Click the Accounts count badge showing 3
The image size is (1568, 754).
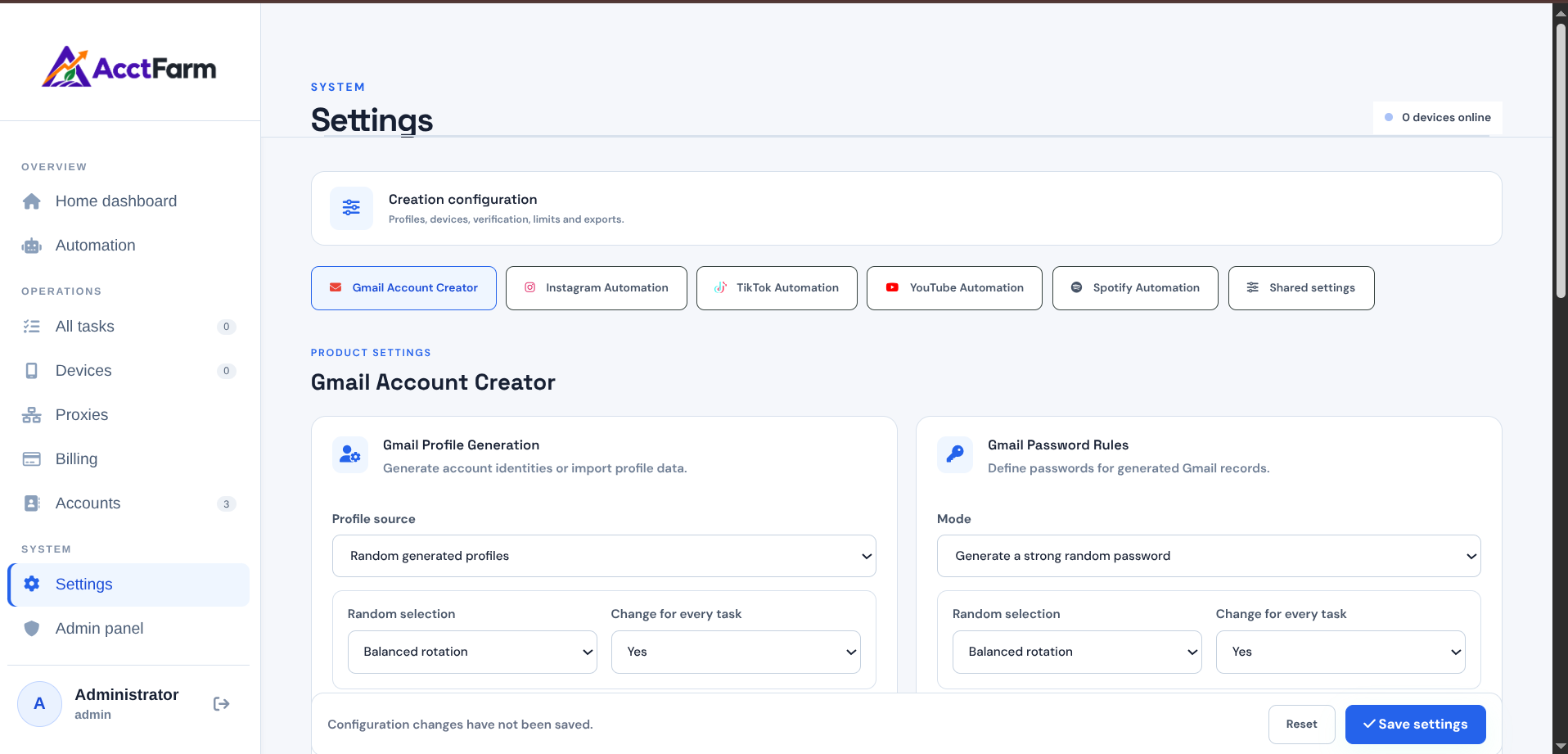click(227, 504)
